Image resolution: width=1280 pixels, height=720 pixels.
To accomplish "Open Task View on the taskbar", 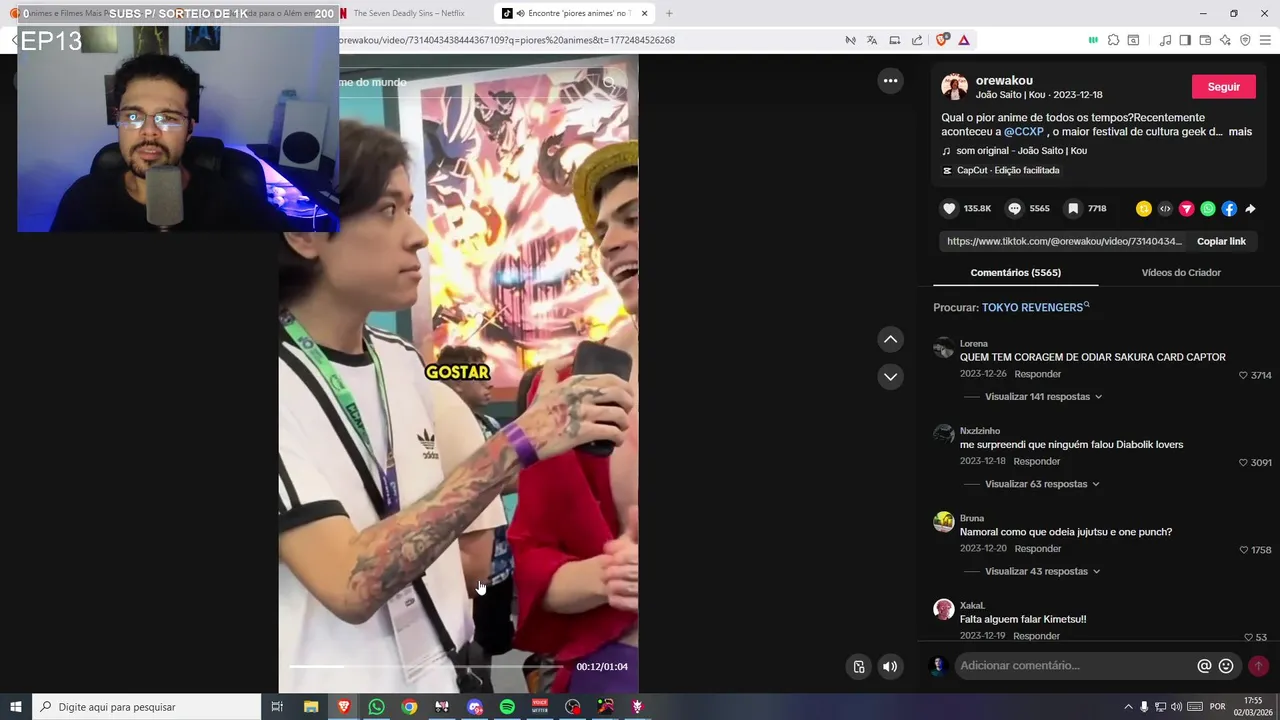I will pyautogui.click(x=277, y=707).
